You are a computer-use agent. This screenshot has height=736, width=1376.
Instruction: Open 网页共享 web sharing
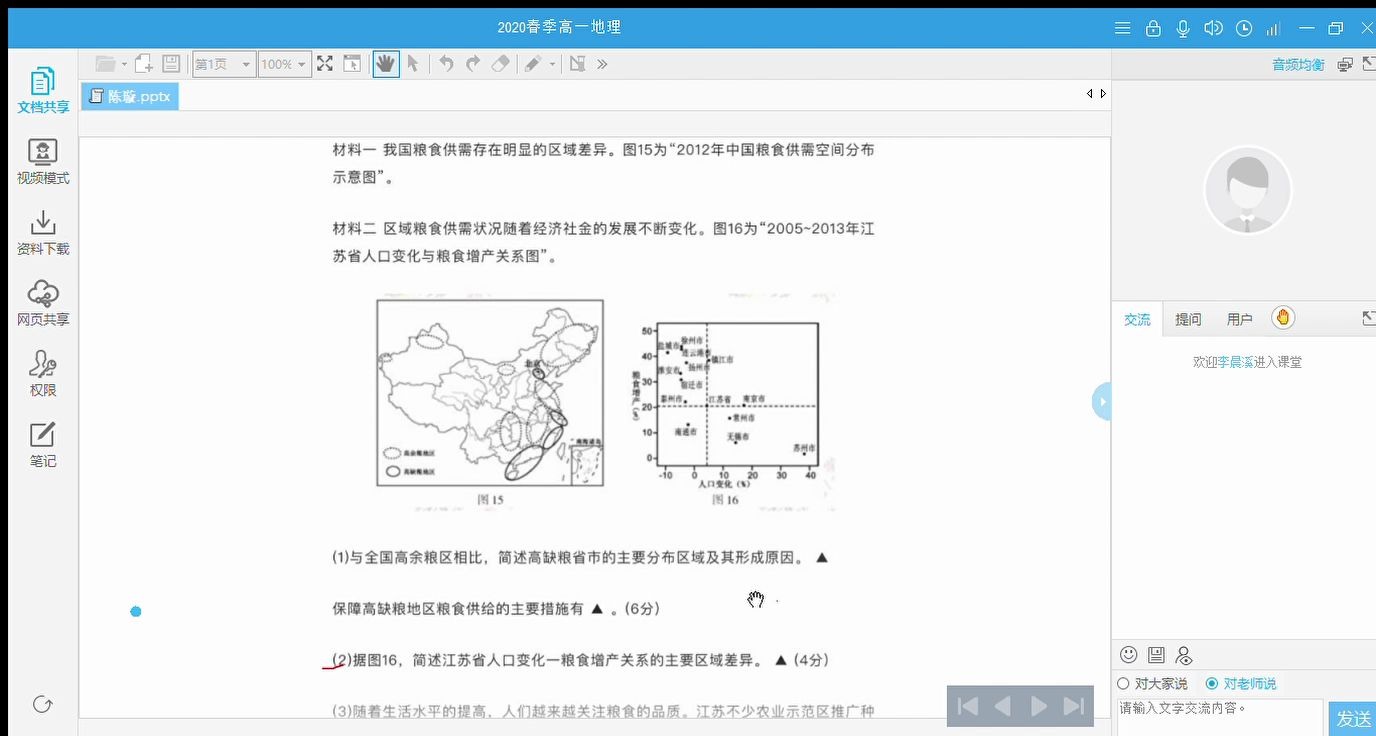click(43, 303)
